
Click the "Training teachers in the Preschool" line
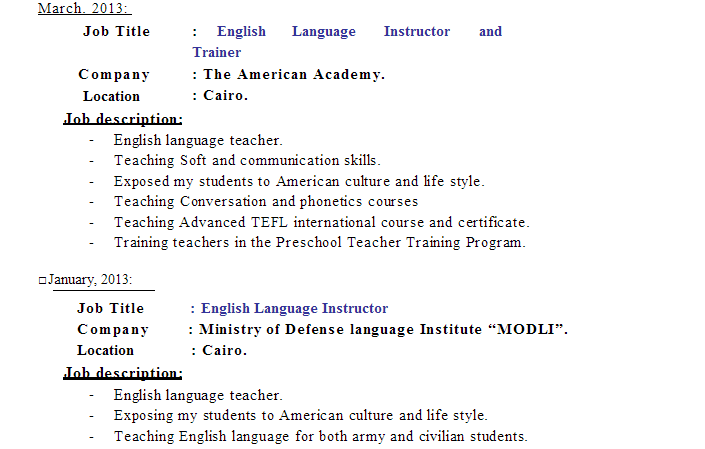pyautogui.click(x=319, y=243)
